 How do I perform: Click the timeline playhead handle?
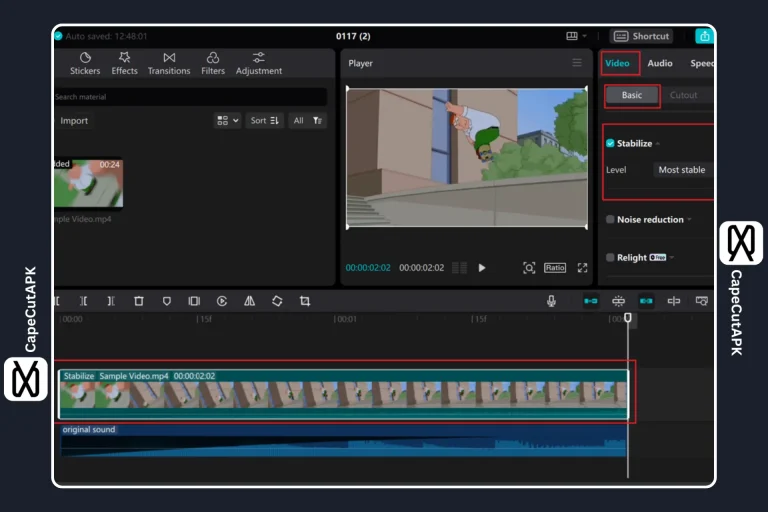[x=628, y=318]
